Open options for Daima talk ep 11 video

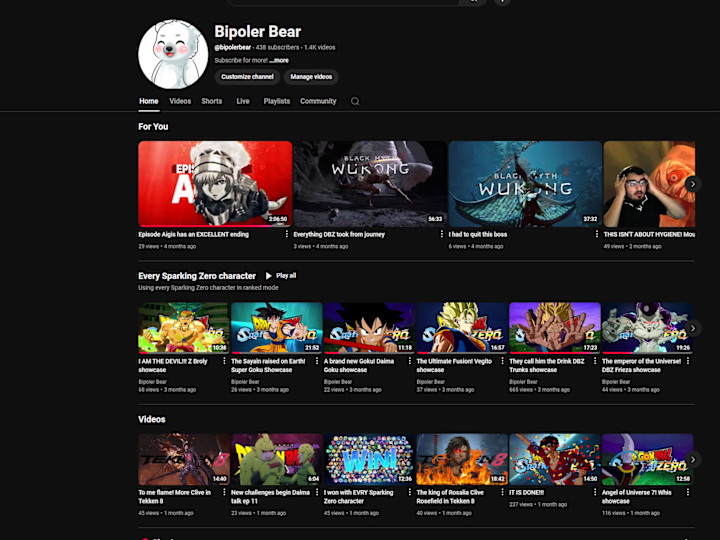(317, 492)
